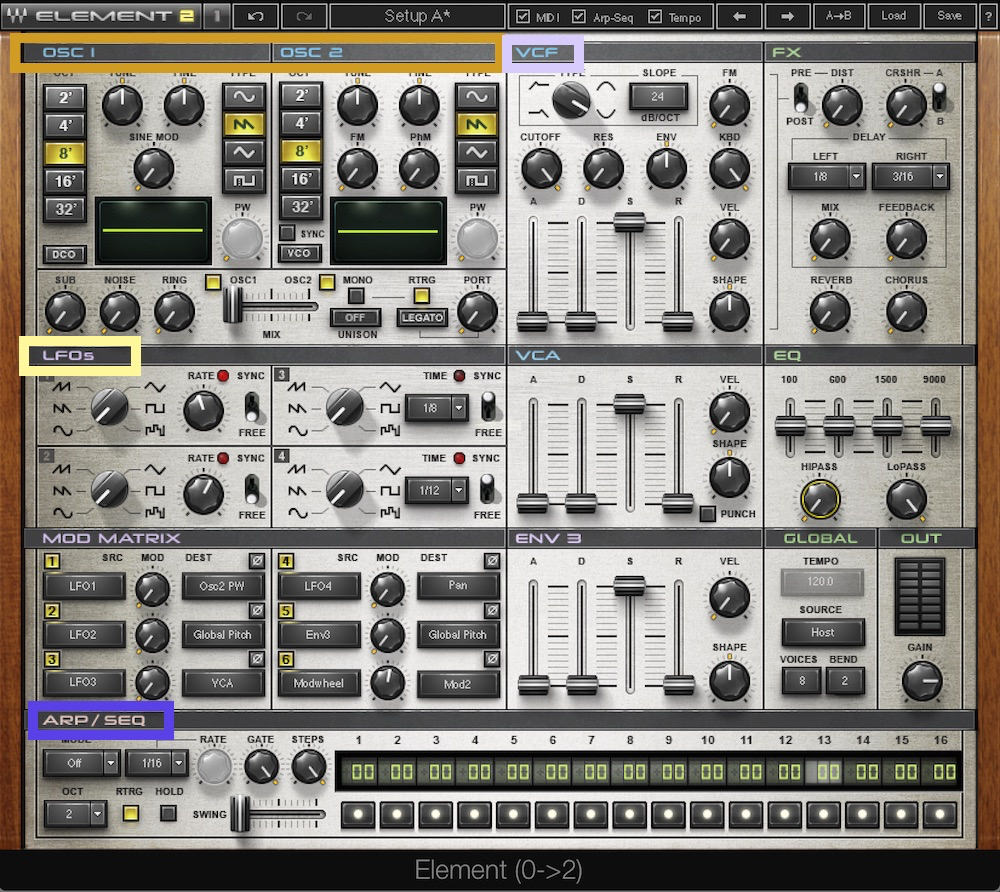Select the sawtooth waveform for OSC 2
The width and height of the screenshot is (1000, 892).
[477, 124]
